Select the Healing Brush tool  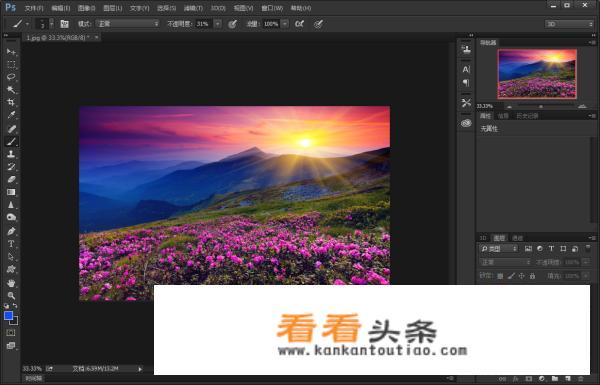[11, 129]
